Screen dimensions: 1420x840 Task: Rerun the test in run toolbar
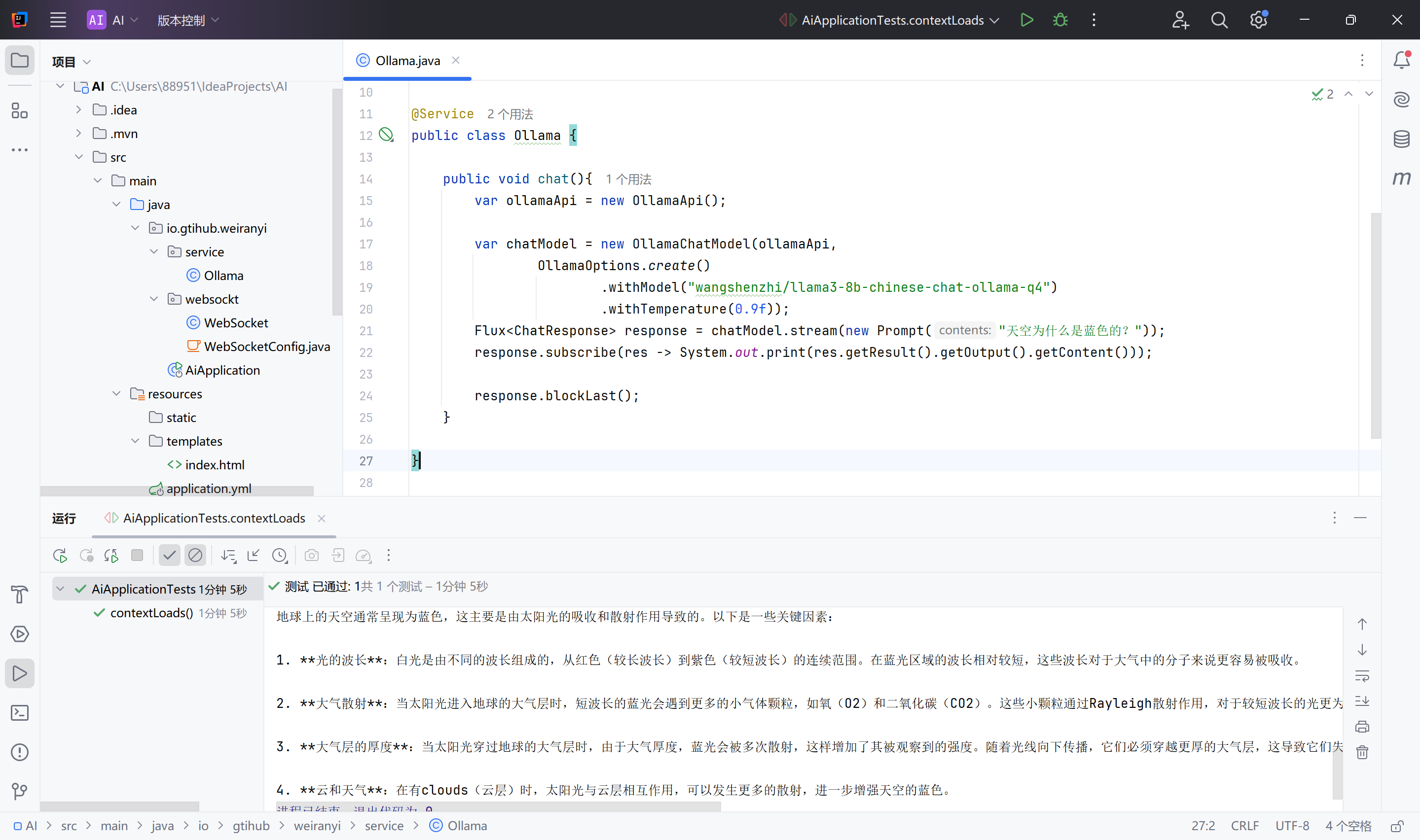[60, 555]
